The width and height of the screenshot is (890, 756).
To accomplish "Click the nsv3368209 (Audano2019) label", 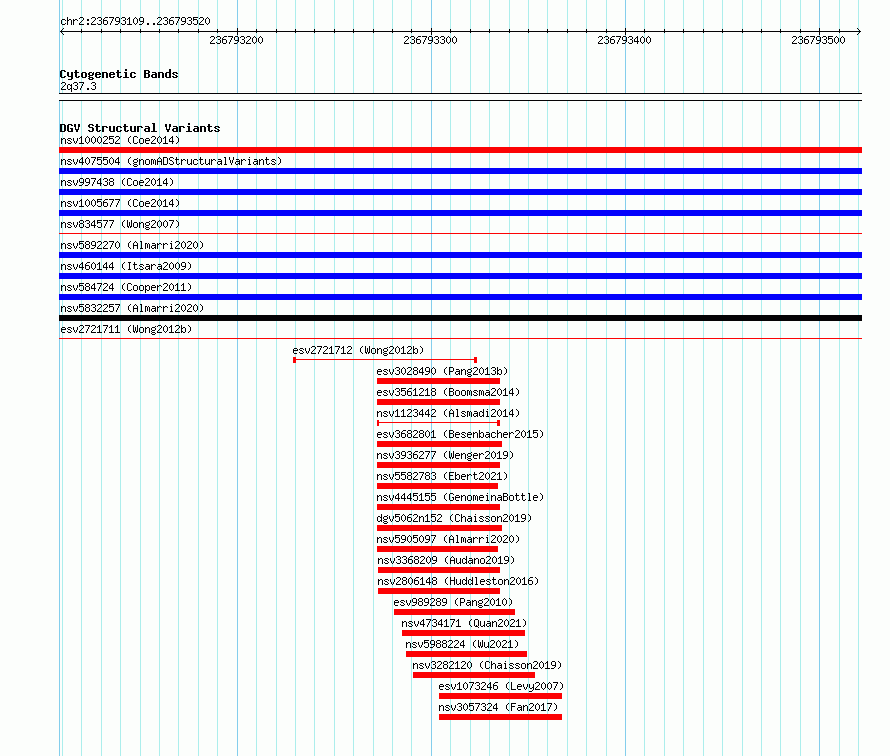I will click(446, 560).
